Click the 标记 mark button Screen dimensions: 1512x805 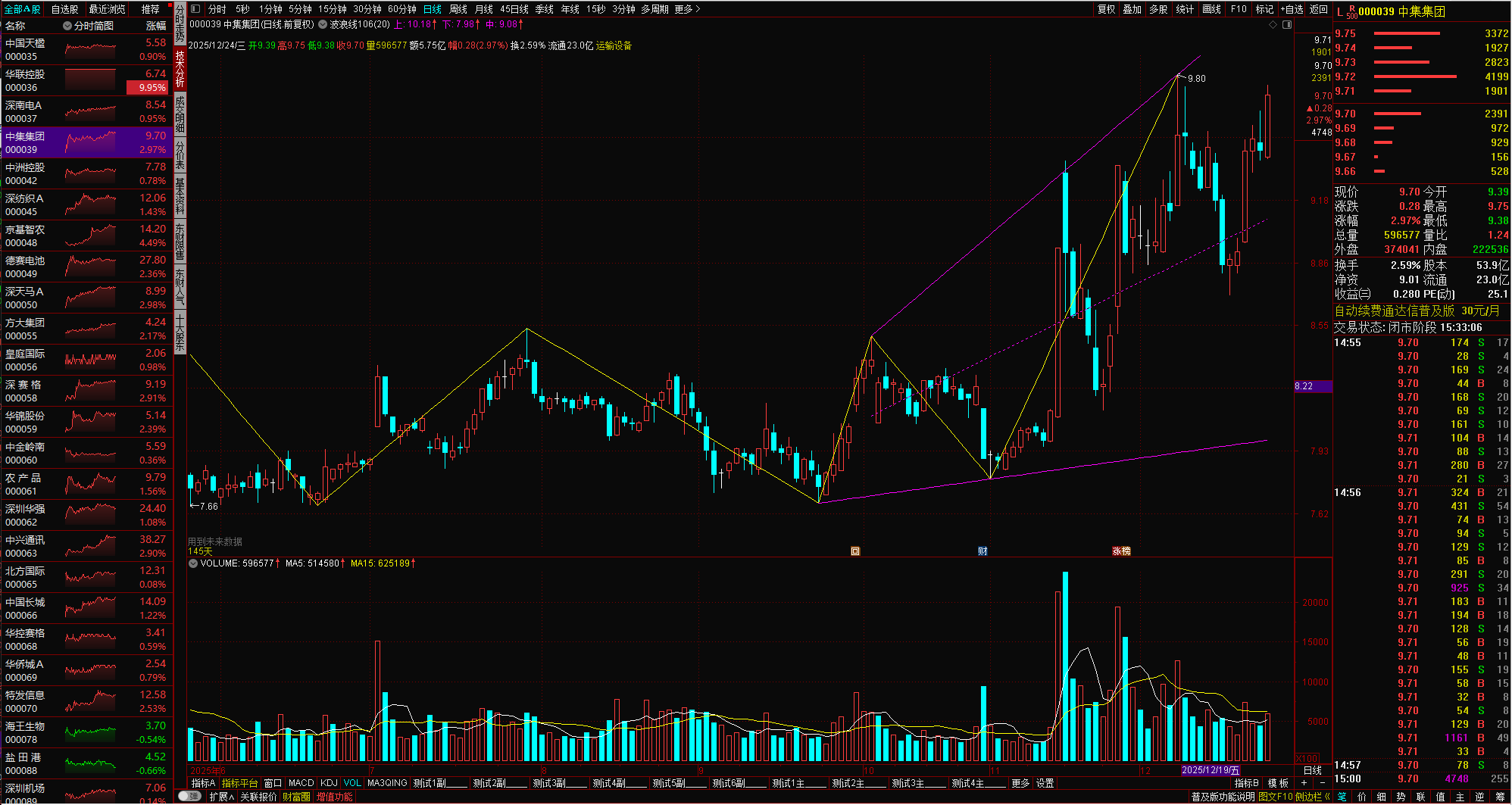pyautogui.click(x=1264, y=9)
